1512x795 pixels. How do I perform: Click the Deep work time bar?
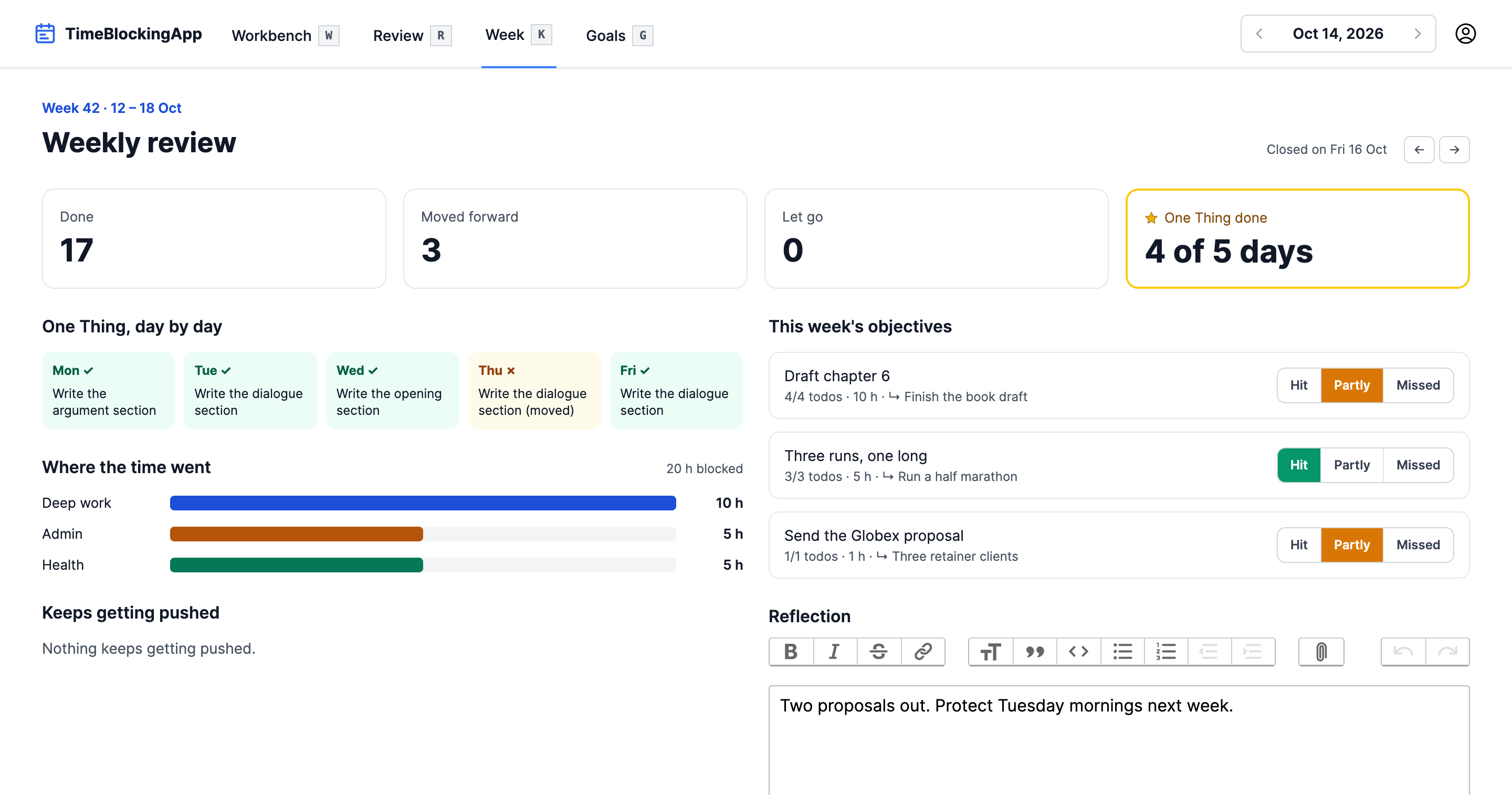423,503
